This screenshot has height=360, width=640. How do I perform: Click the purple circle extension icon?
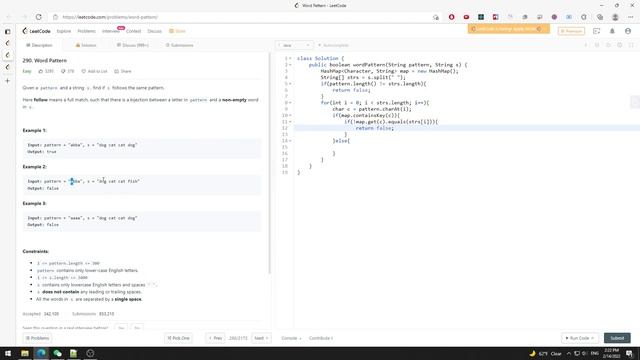554,17
